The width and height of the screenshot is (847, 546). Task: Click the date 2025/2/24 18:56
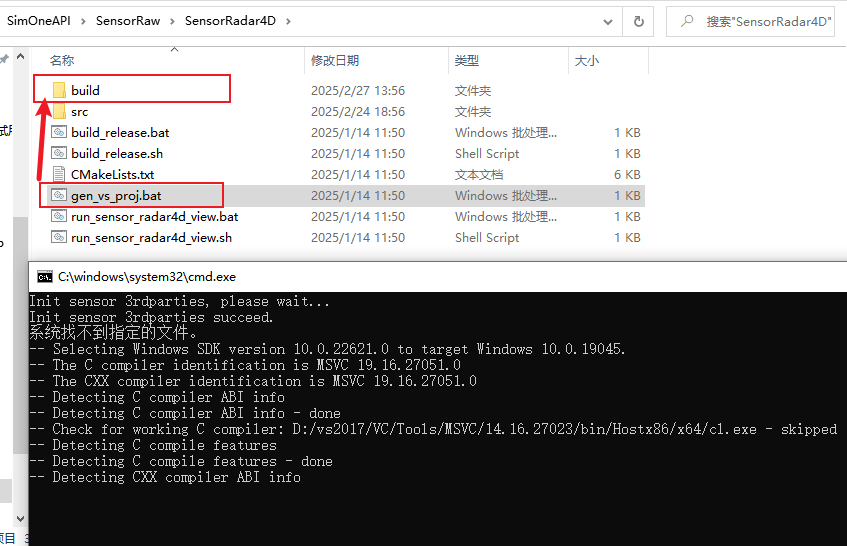pos(358,112)
